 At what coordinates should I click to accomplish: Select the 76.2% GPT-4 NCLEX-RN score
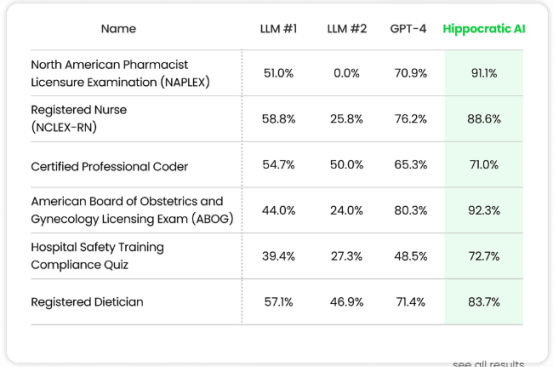pyautogui.click(x=411, y=119)
